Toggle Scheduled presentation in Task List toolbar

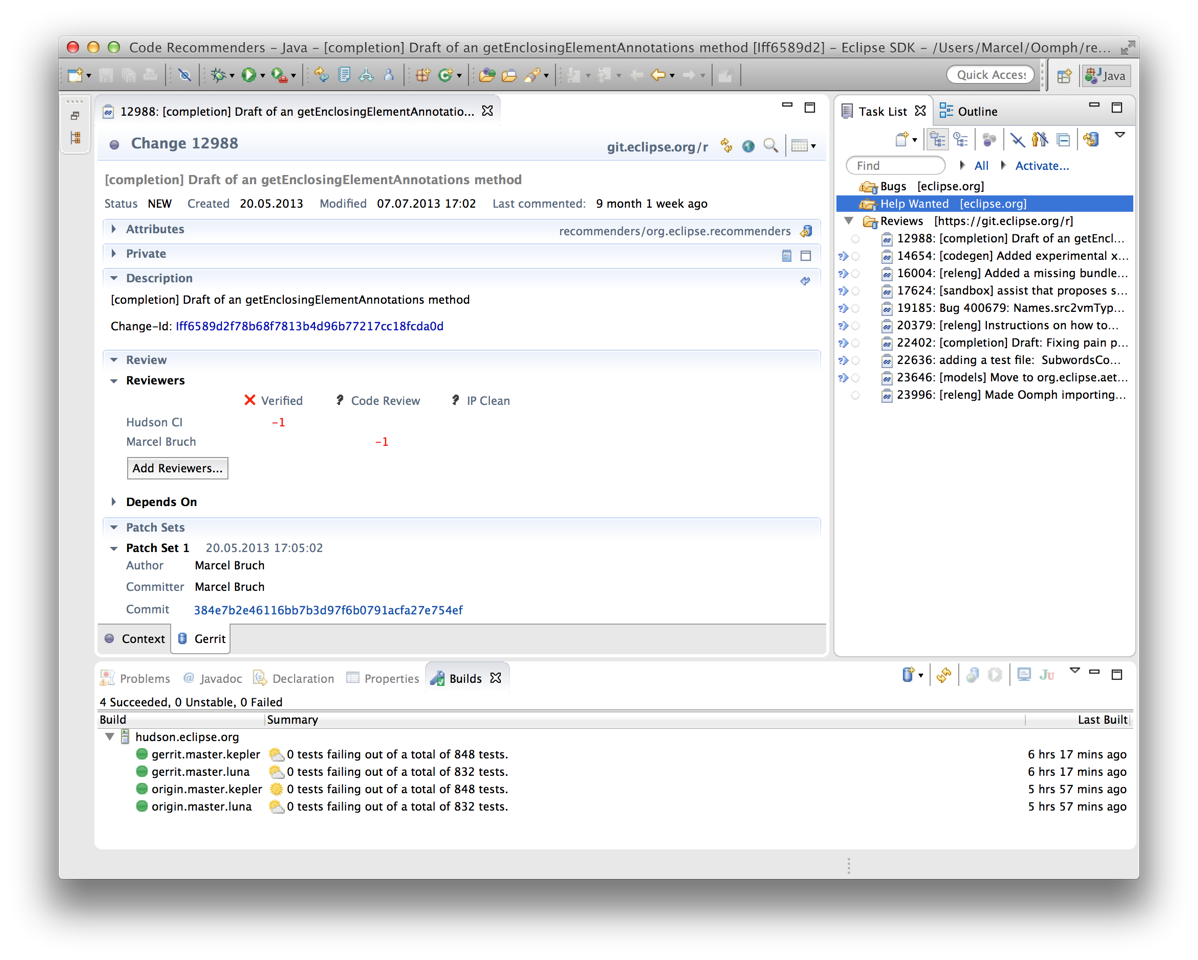(961, 140)
